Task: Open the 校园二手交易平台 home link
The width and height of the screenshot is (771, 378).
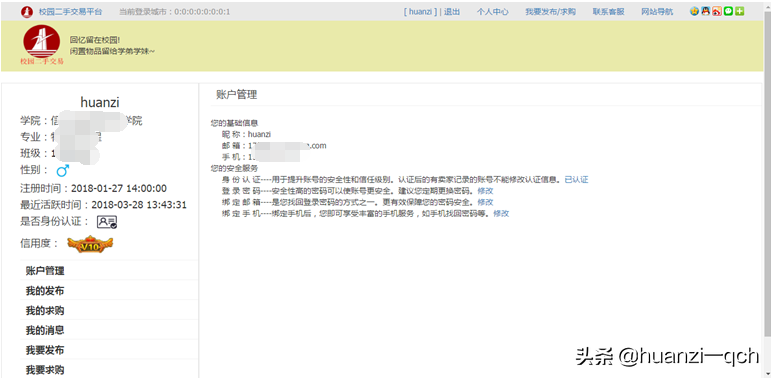Action: pos(70,12)
